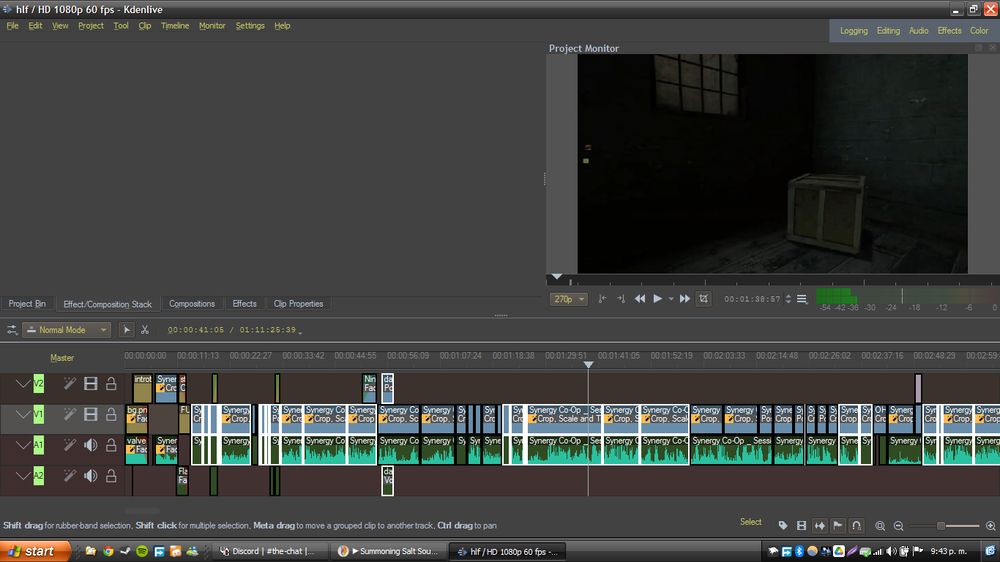Viewport: 1000px width, 562px height.
Task: Lock track V1
Action: (x=111, y=414)
